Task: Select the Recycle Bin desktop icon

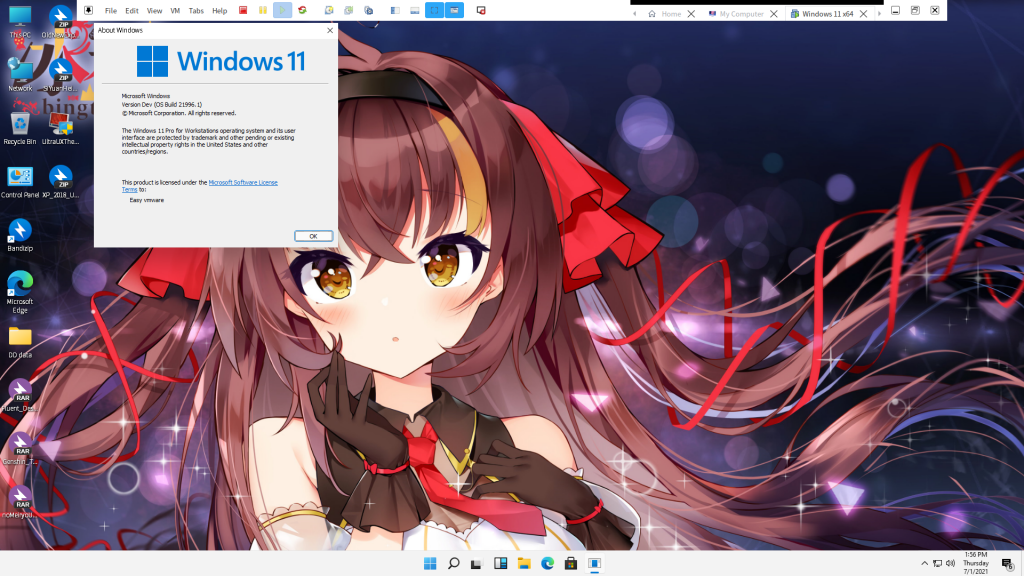Action: point(20,128)
